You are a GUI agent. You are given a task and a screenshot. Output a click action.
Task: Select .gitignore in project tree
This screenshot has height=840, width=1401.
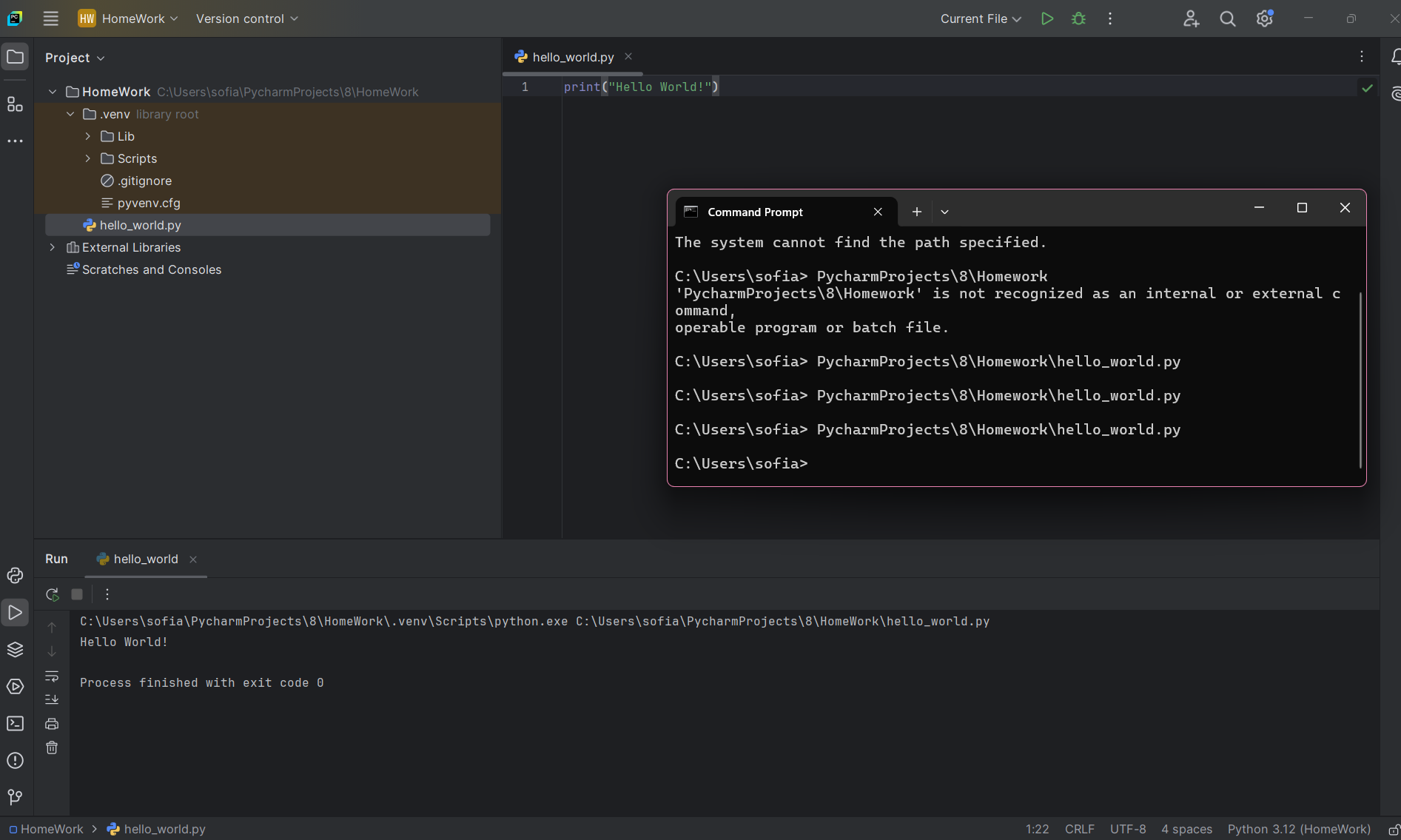pyautogui.click(x=144, y=181)
